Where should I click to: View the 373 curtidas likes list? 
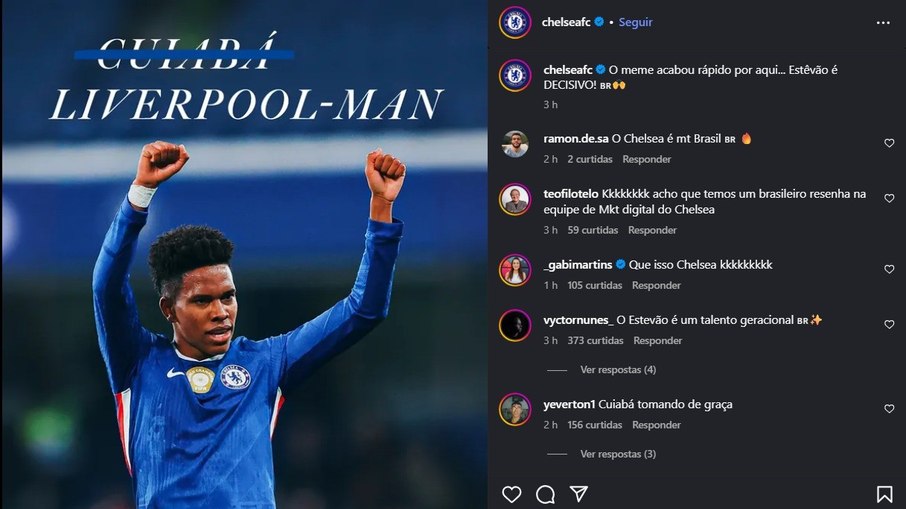pyautogui.click(x=595, y=341)
